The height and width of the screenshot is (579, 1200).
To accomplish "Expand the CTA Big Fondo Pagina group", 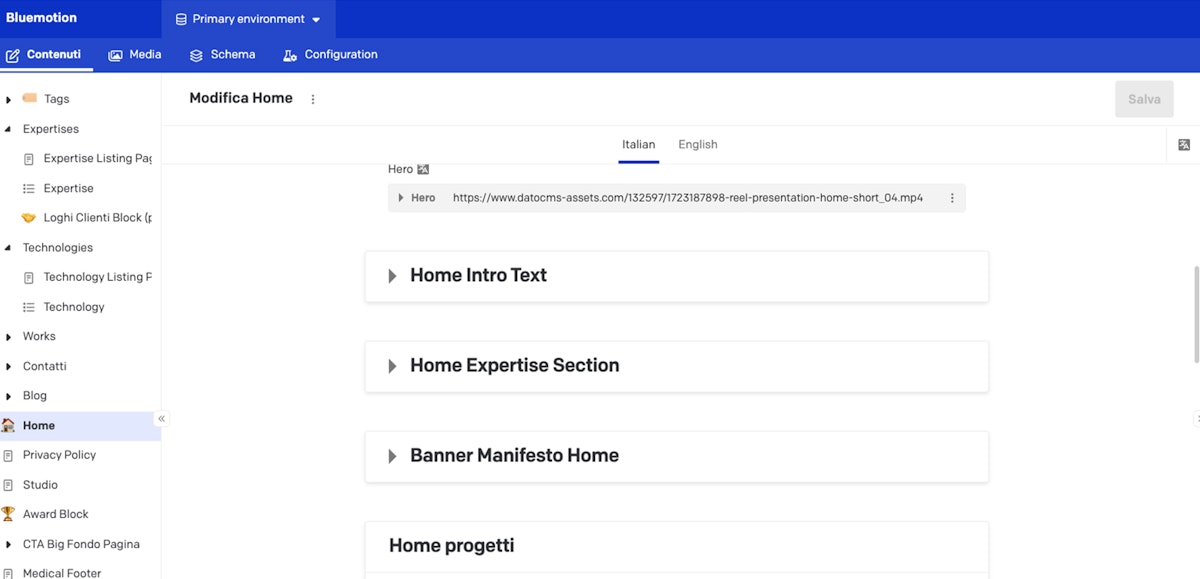I will [9, 545].
